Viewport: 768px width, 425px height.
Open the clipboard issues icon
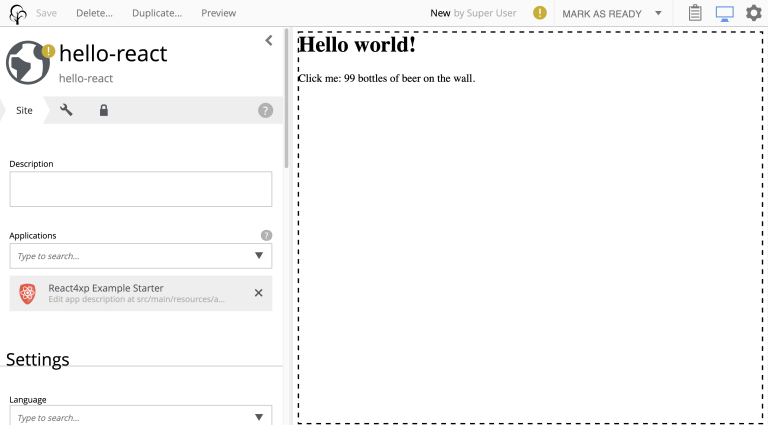click(695, 13)
